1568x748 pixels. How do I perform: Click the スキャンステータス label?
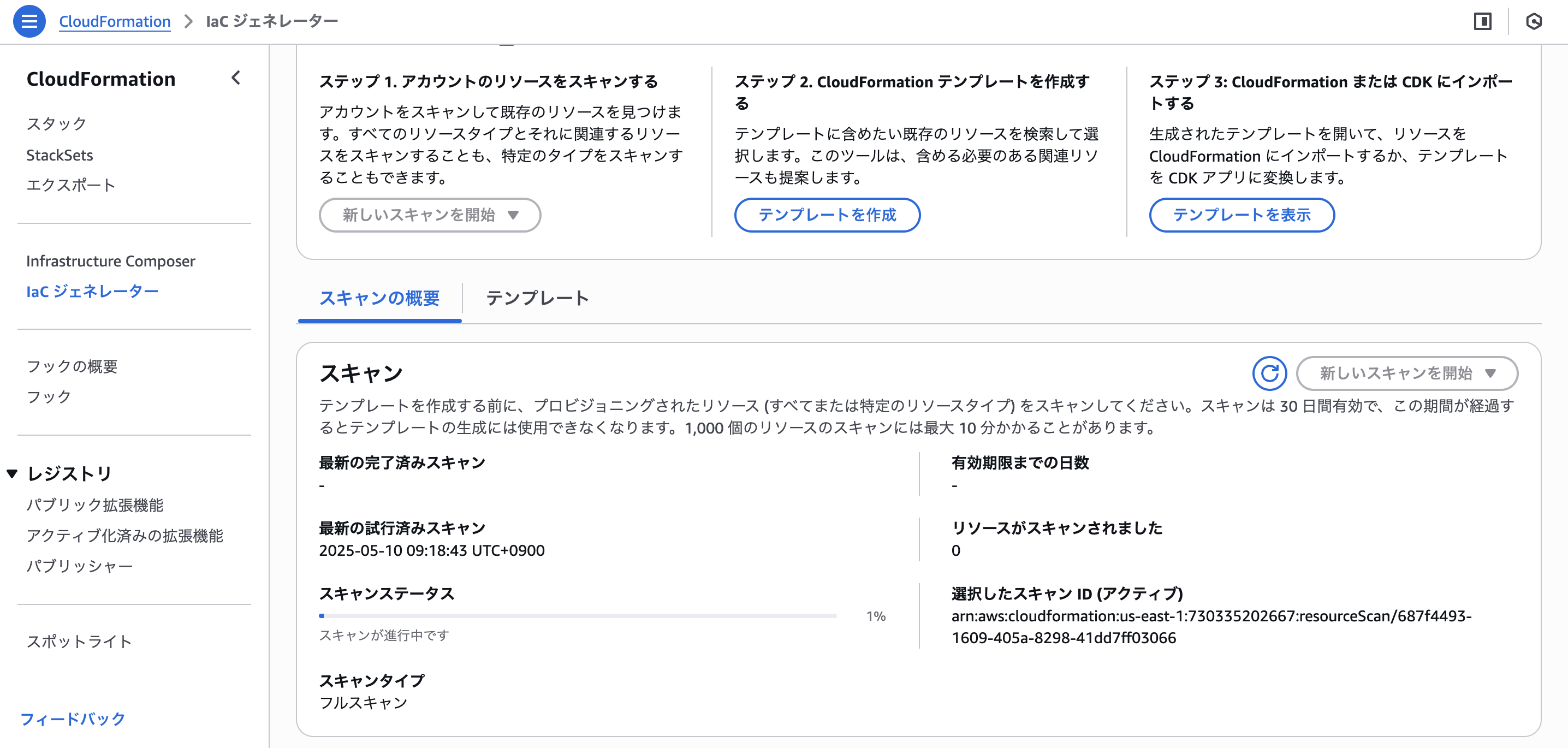(x=387, y=594)
